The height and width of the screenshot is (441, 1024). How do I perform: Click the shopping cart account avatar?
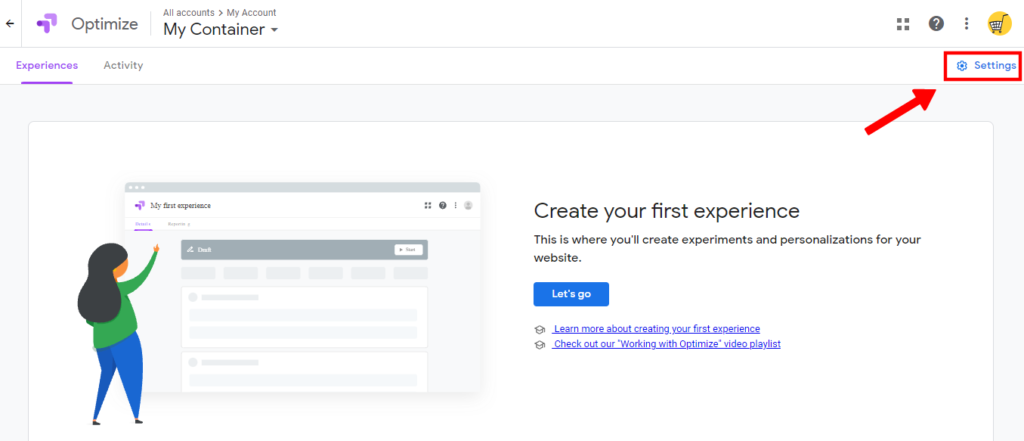coord(999,24)
